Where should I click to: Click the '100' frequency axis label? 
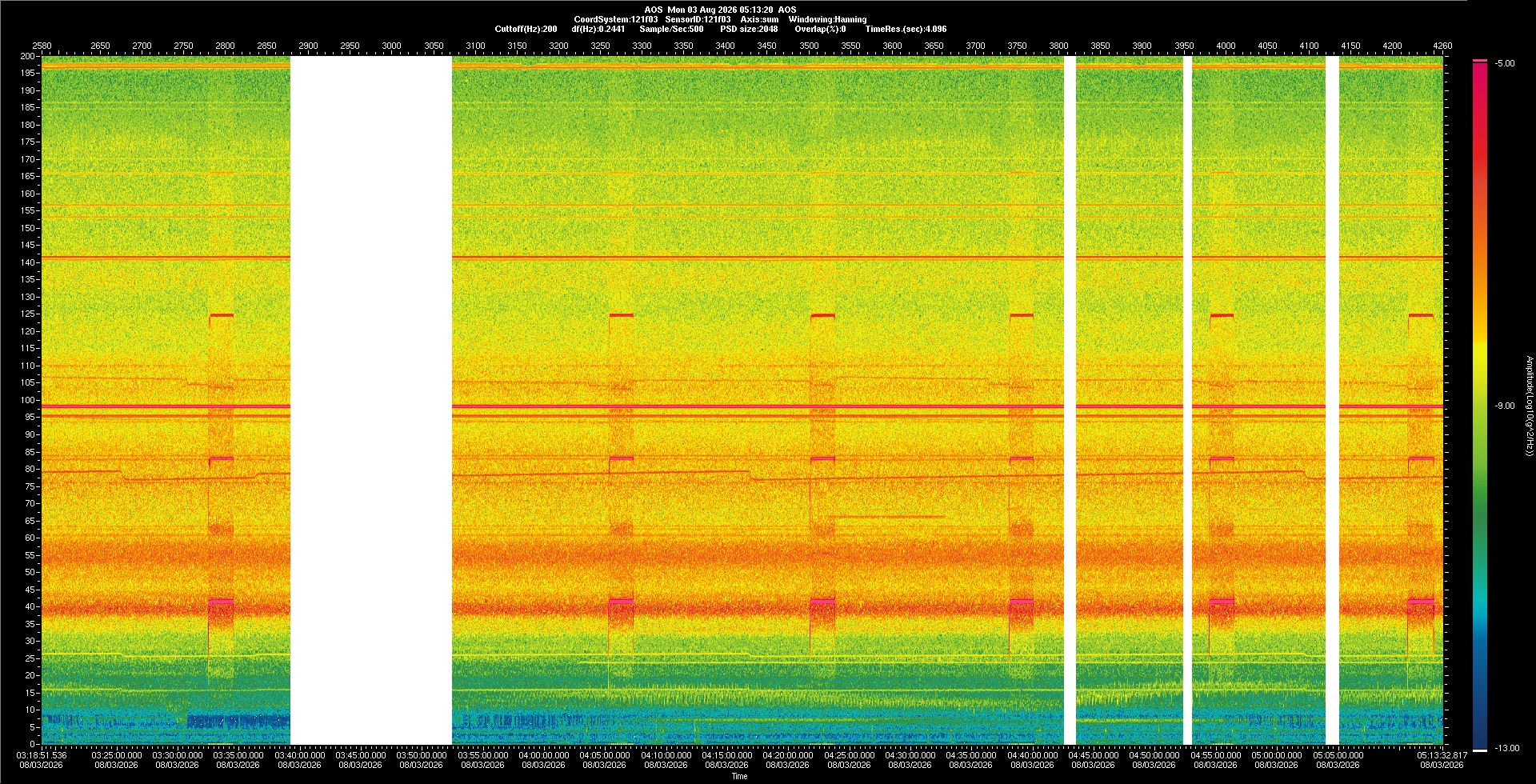click(x=28, y=400)
